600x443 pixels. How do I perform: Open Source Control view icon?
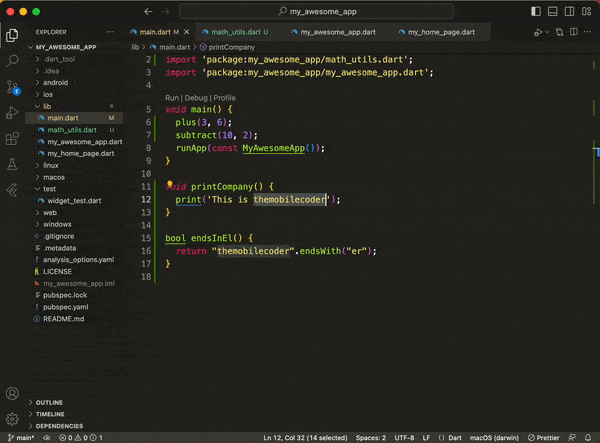[x=12, y=87]
